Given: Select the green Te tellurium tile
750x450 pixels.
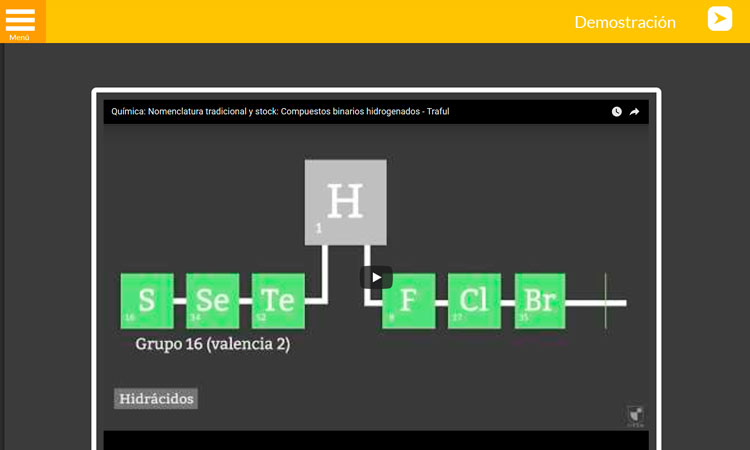Looking at the screenshot, I should tap(278, 301).
